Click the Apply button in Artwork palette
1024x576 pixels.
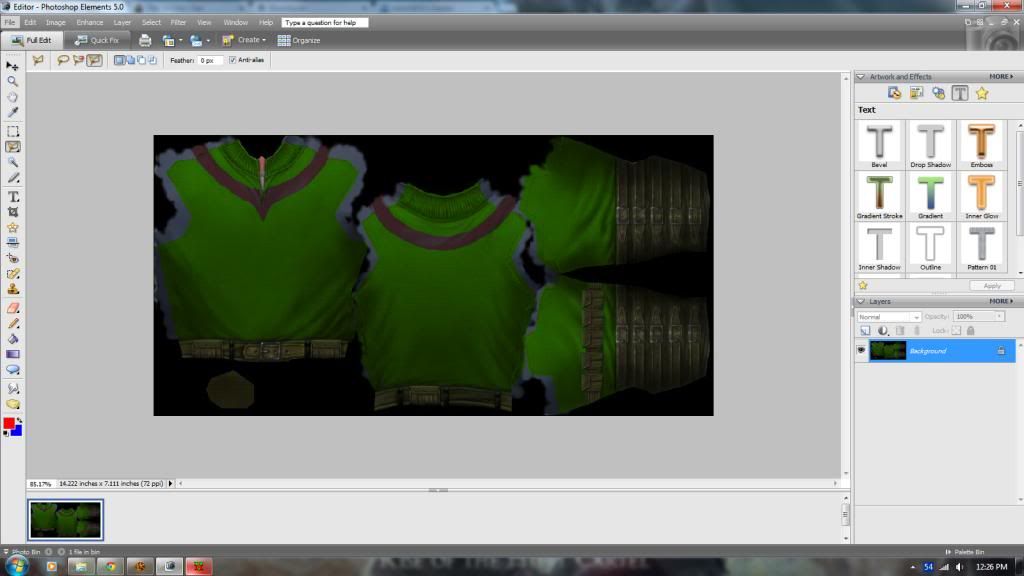click(x=991, y=286)
